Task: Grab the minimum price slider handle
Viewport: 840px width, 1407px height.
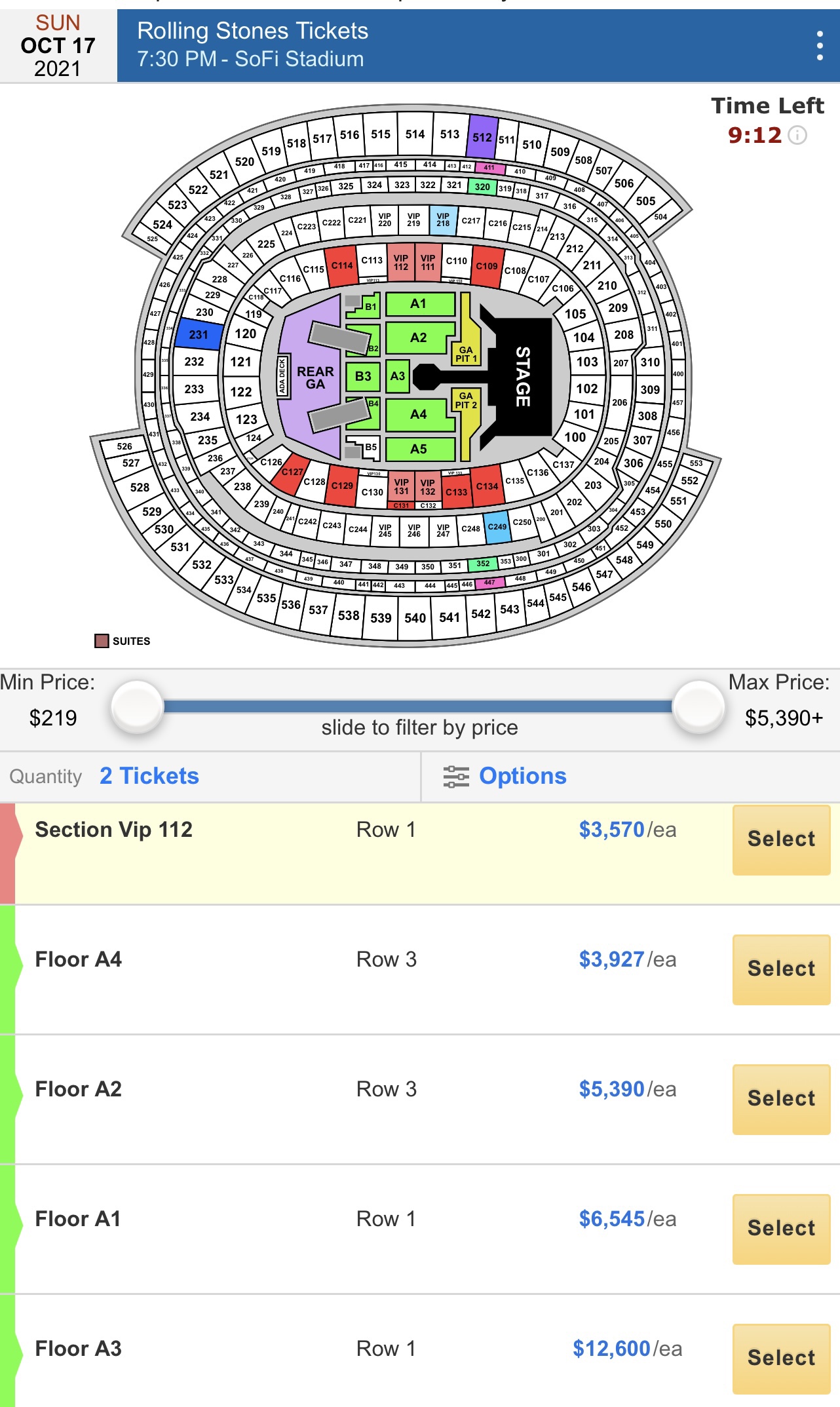Action: 137,706
